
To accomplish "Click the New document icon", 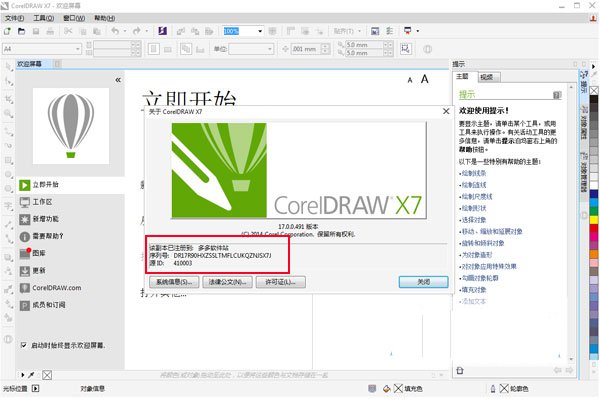I will [7, 31].
